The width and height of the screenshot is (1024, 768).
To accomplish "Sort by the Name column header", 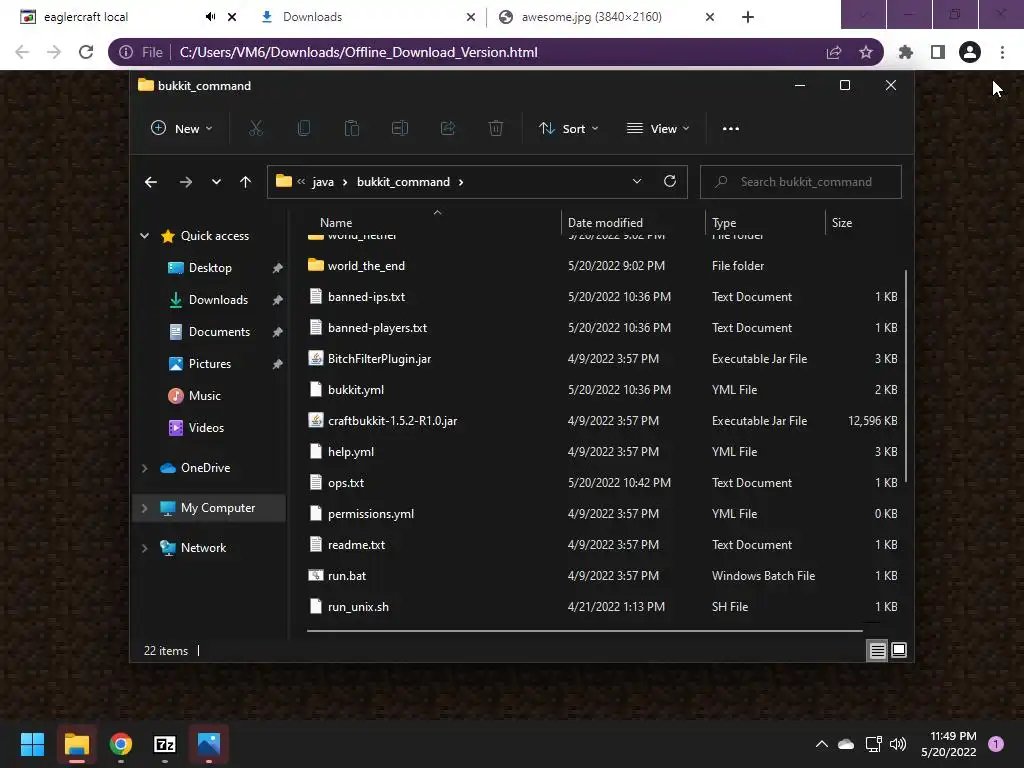I will pos(336,223).
